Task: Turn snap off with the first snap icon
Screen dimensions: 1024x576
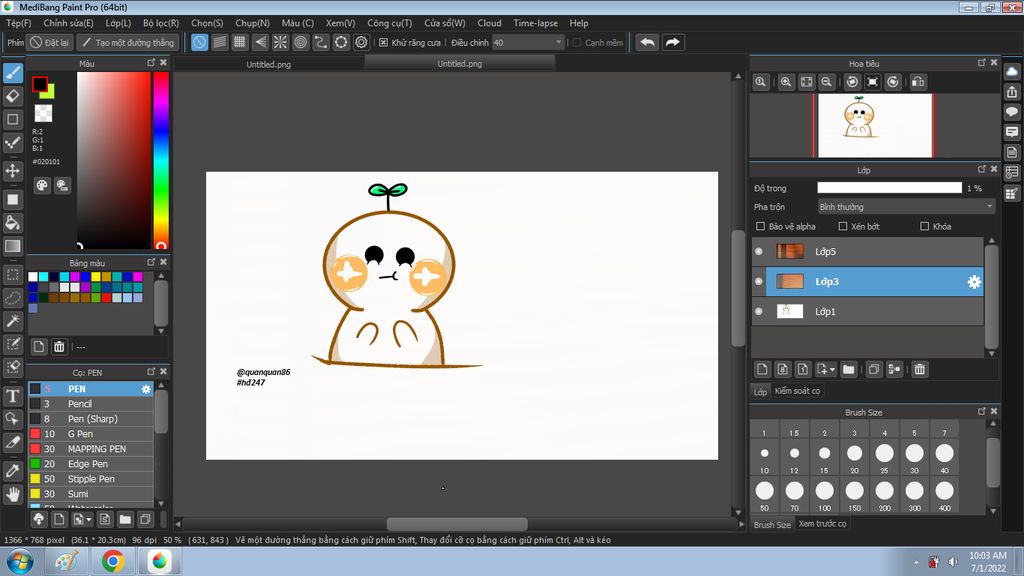Action: point(199,42)
